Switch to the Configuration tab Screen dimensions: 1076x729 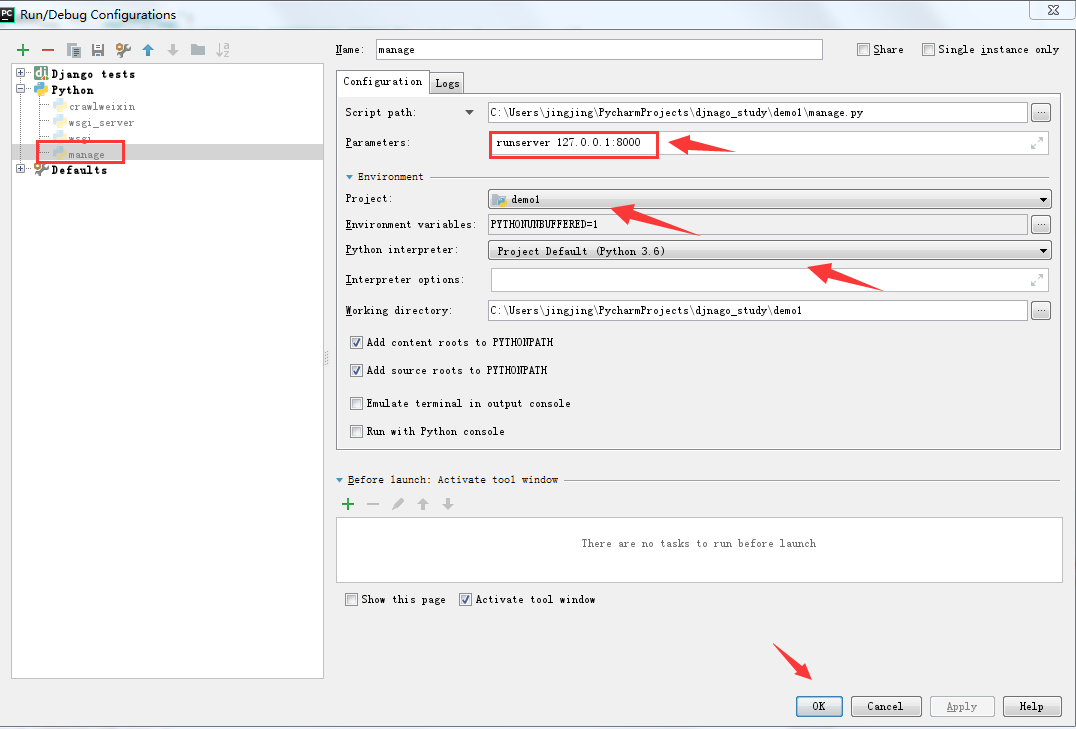click(x=383, y=82)
